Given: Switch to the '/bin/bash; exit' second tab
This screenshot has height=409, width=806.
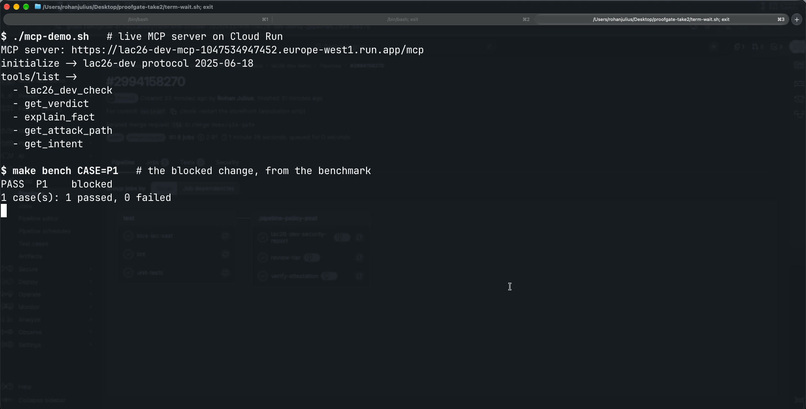Looking at the screenshot, I should [402, 20].
